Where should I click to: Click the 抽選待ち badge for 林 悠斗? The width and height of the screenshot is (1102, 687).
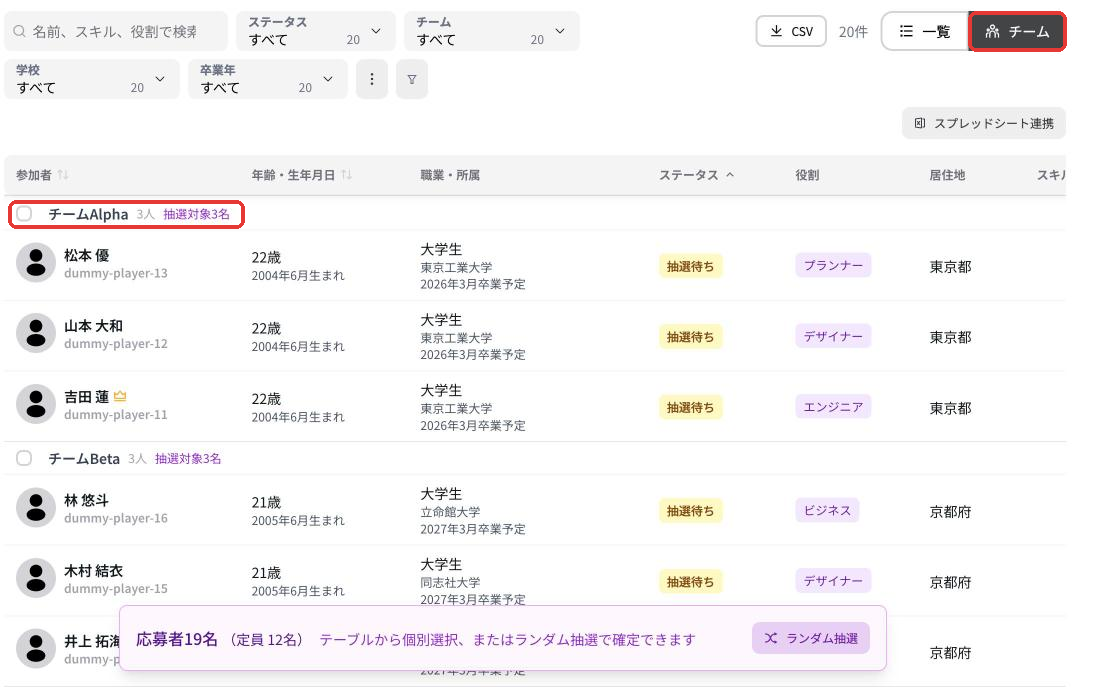pos(690,511)
